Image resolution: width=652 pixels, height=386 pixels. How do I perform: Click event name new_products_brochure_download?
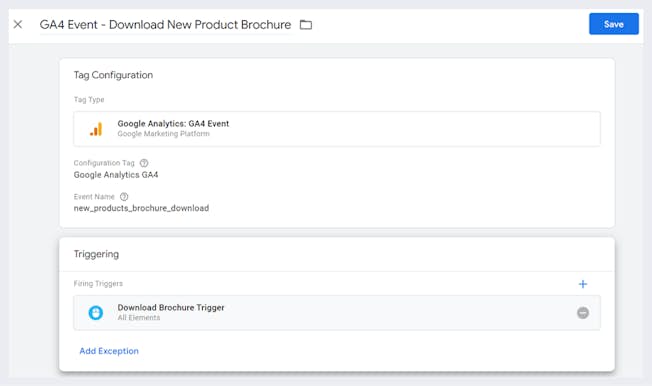[141, 208]
